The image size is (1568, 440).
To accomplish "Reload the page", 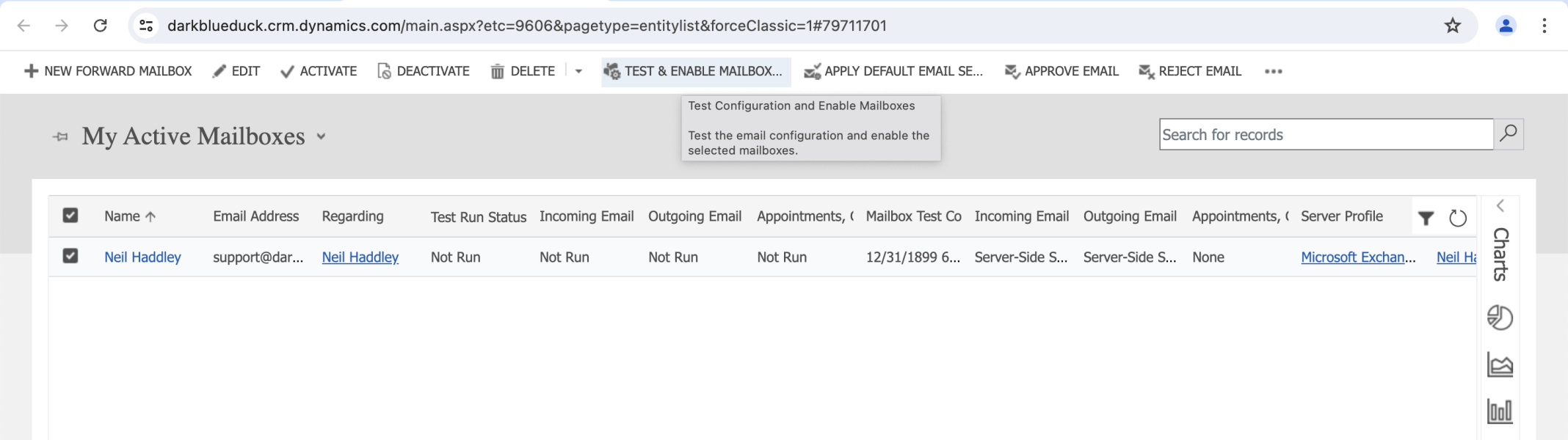I will (101, 26).
